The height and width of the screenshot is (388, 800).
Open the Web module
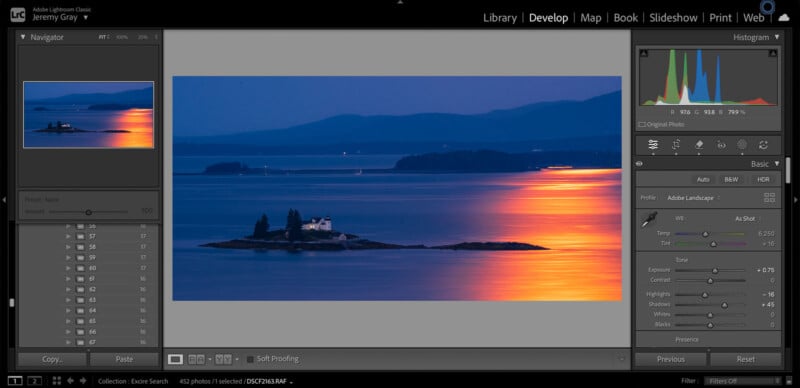point(754,18)
